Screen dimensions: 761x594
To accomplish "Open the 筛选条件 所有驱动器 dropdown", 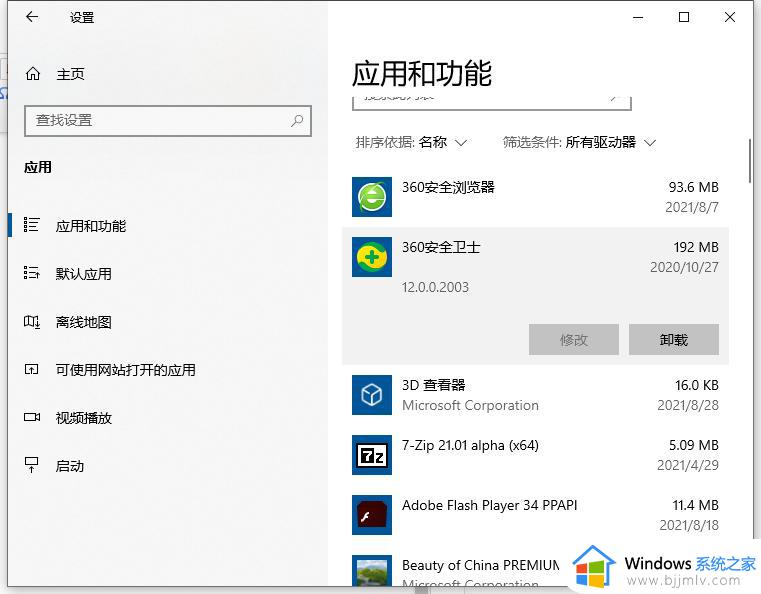I will point(579,142).
